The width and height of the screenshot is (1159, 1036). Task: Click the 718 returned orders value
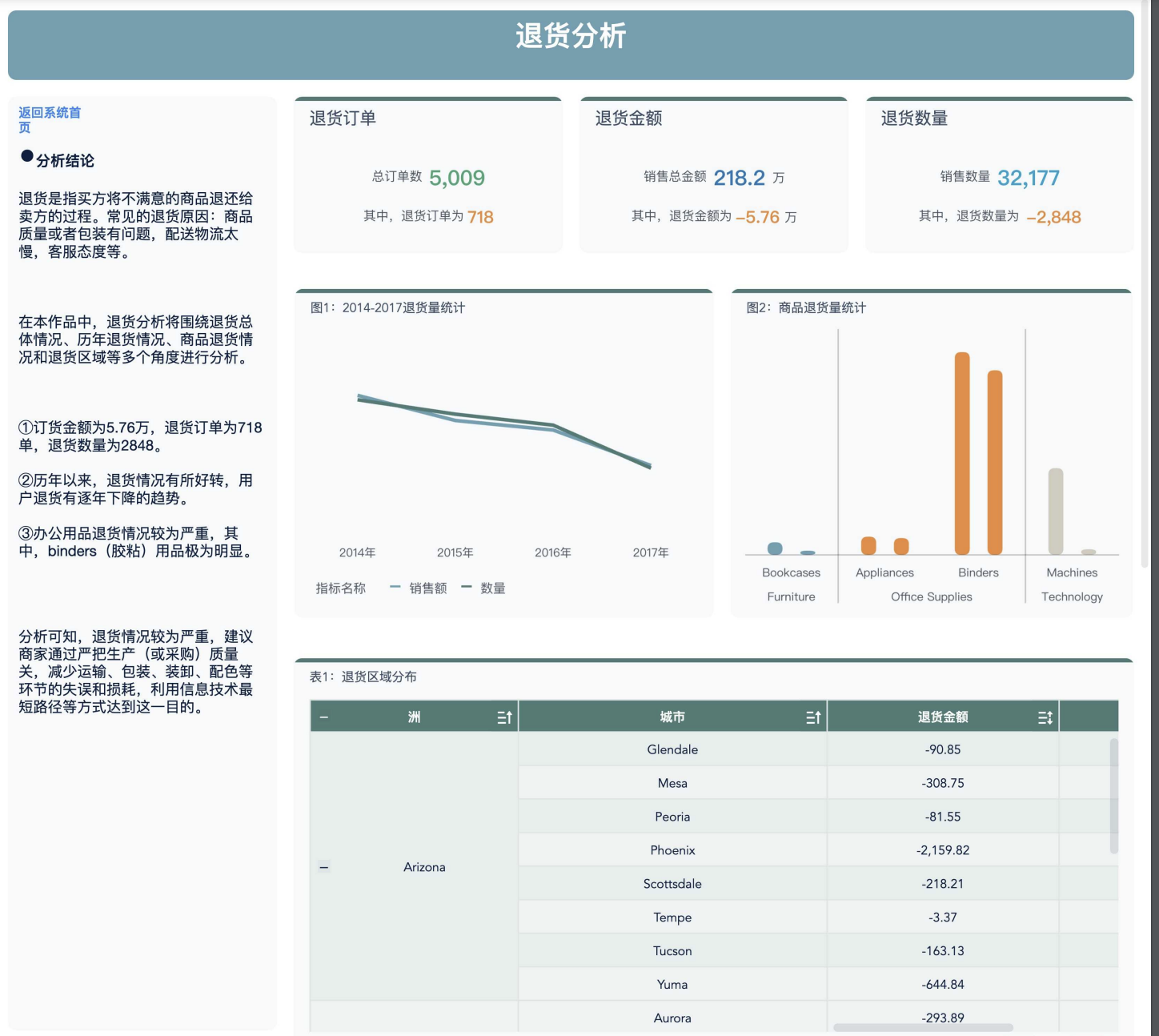click(480, 217)
